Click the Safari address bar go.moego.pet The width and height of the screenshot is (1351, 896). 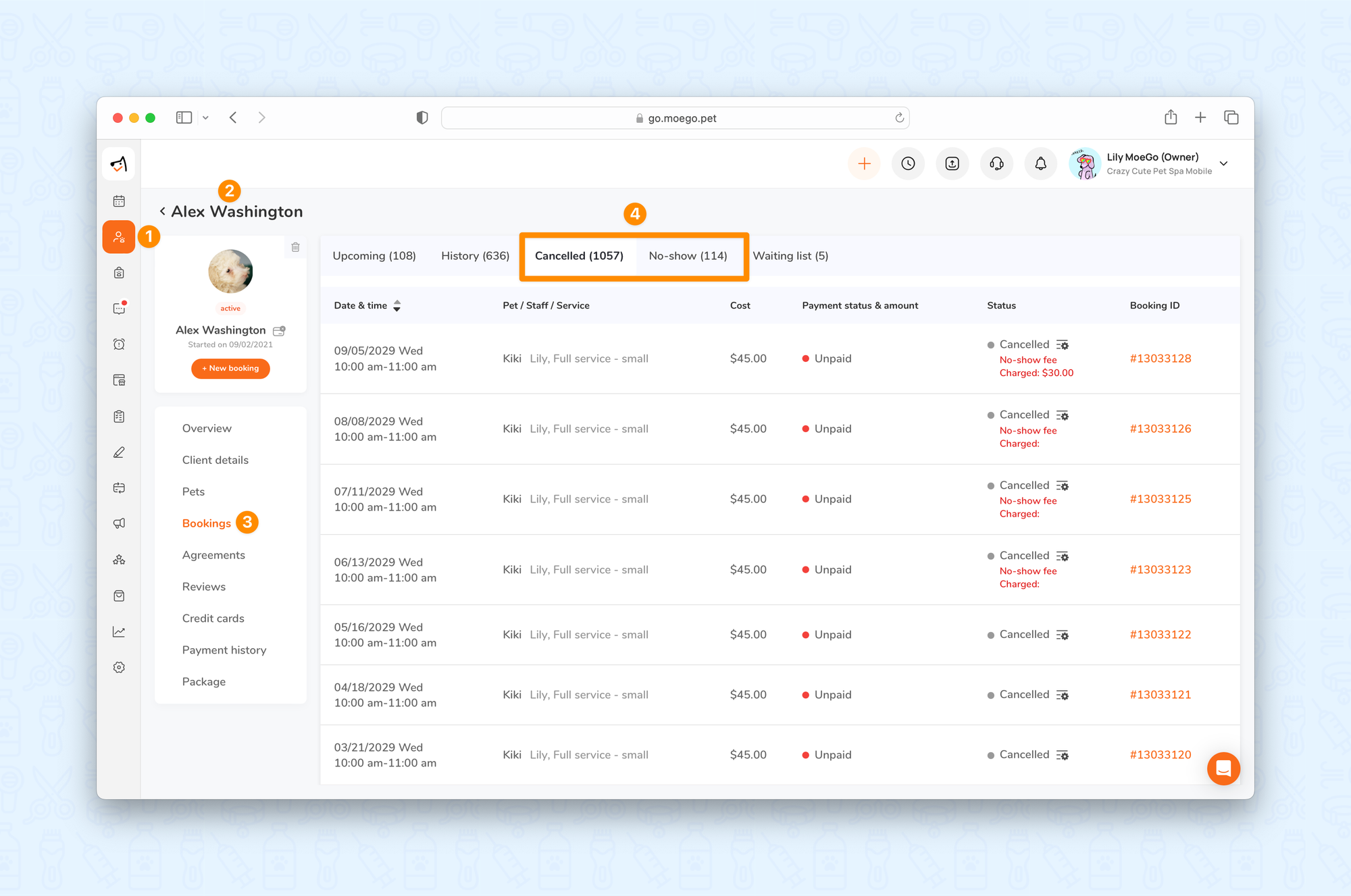pos(675,118)
